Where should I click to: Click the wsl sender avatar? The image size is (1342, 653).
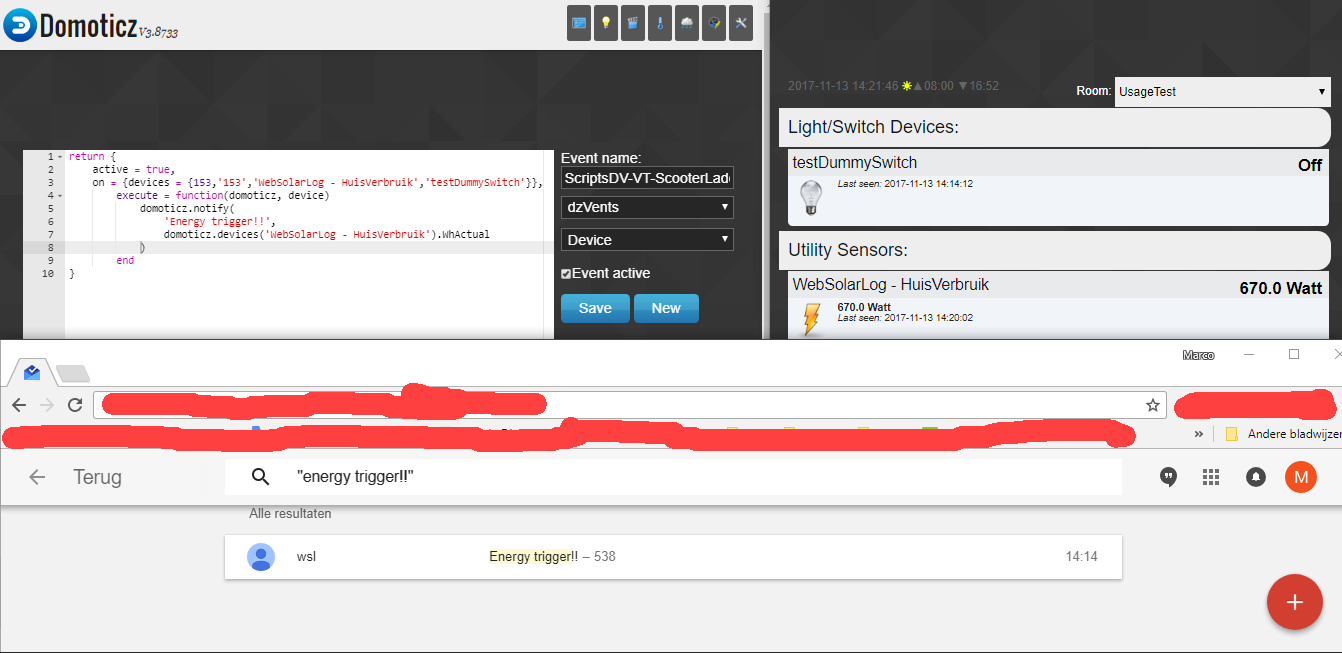(261, 556)
